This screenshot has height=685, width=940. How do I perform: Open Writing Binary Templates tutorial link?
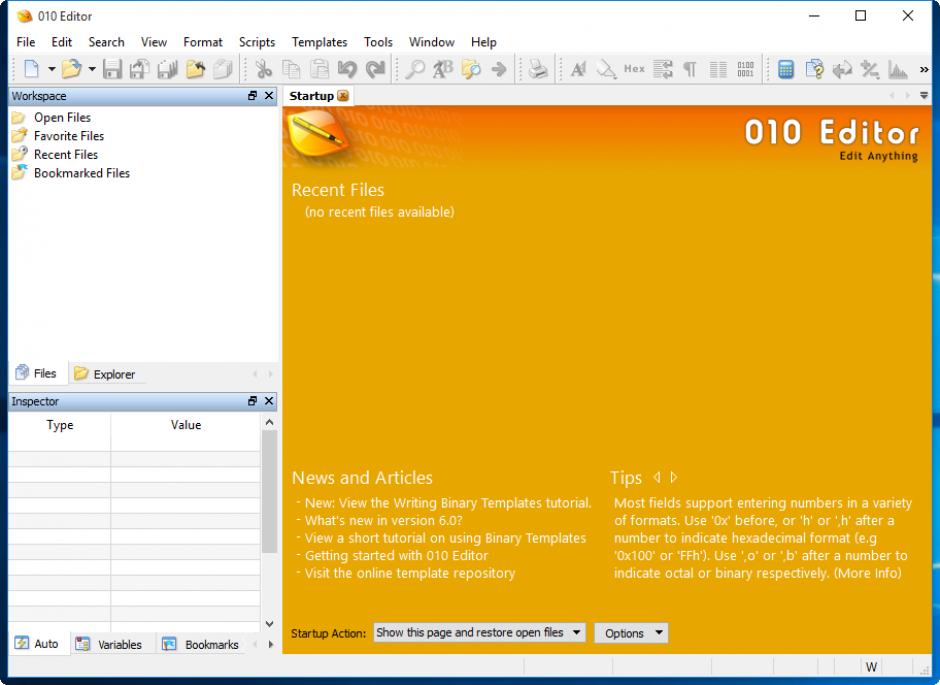448,503
